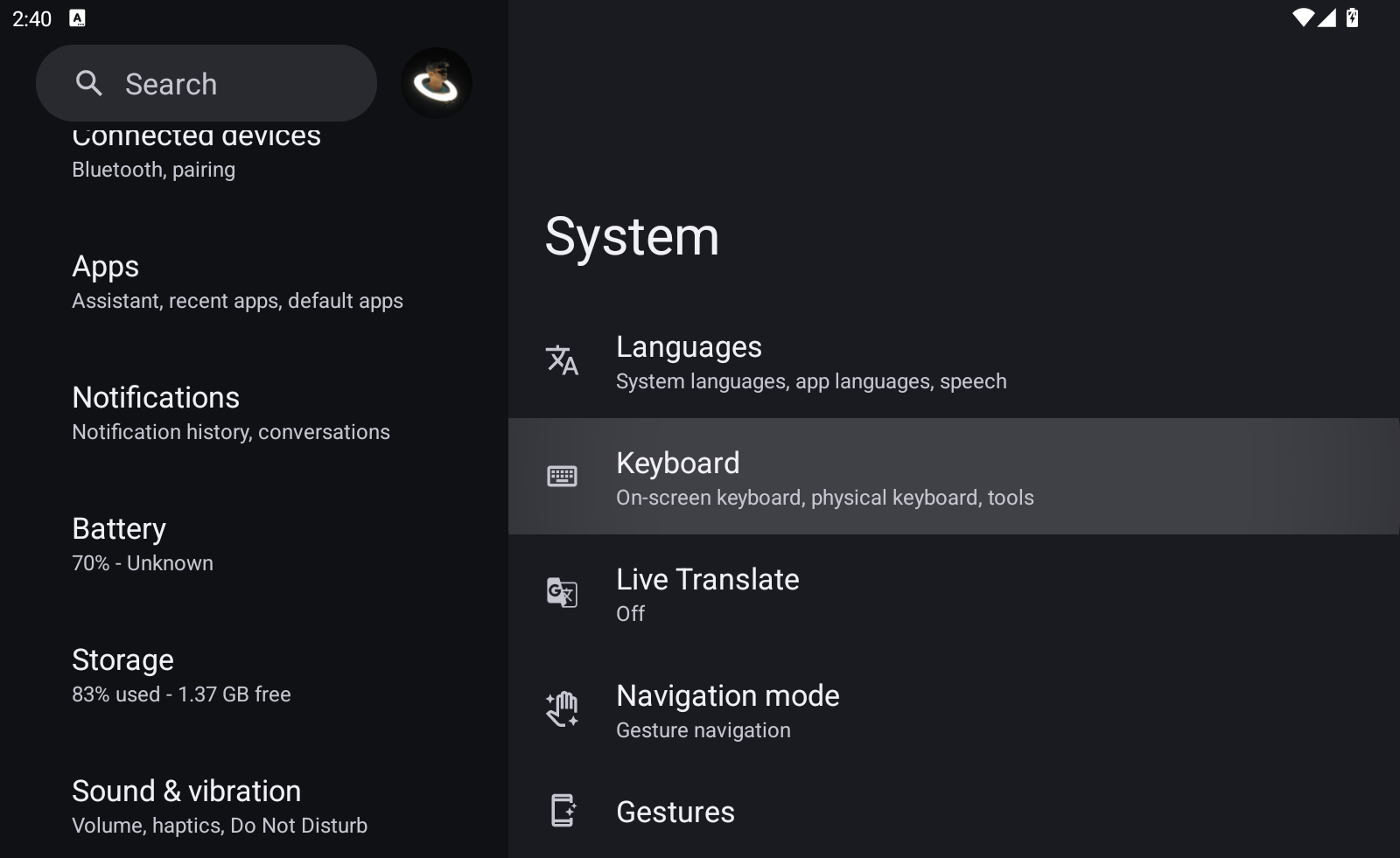Go to Notifications settings
Image resolution: width=1400 pixels, height=858 pixels.
pyautogui.click(x=230, y=414)
